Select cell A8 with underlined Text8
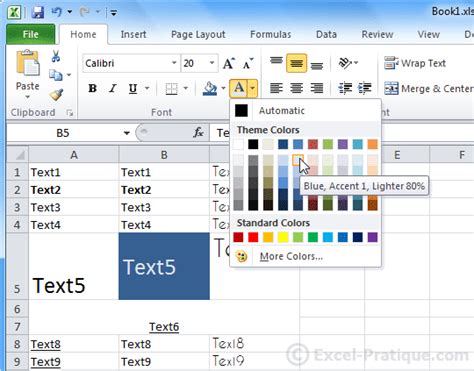Screen dimensions: 474x371 coord(74,344)
